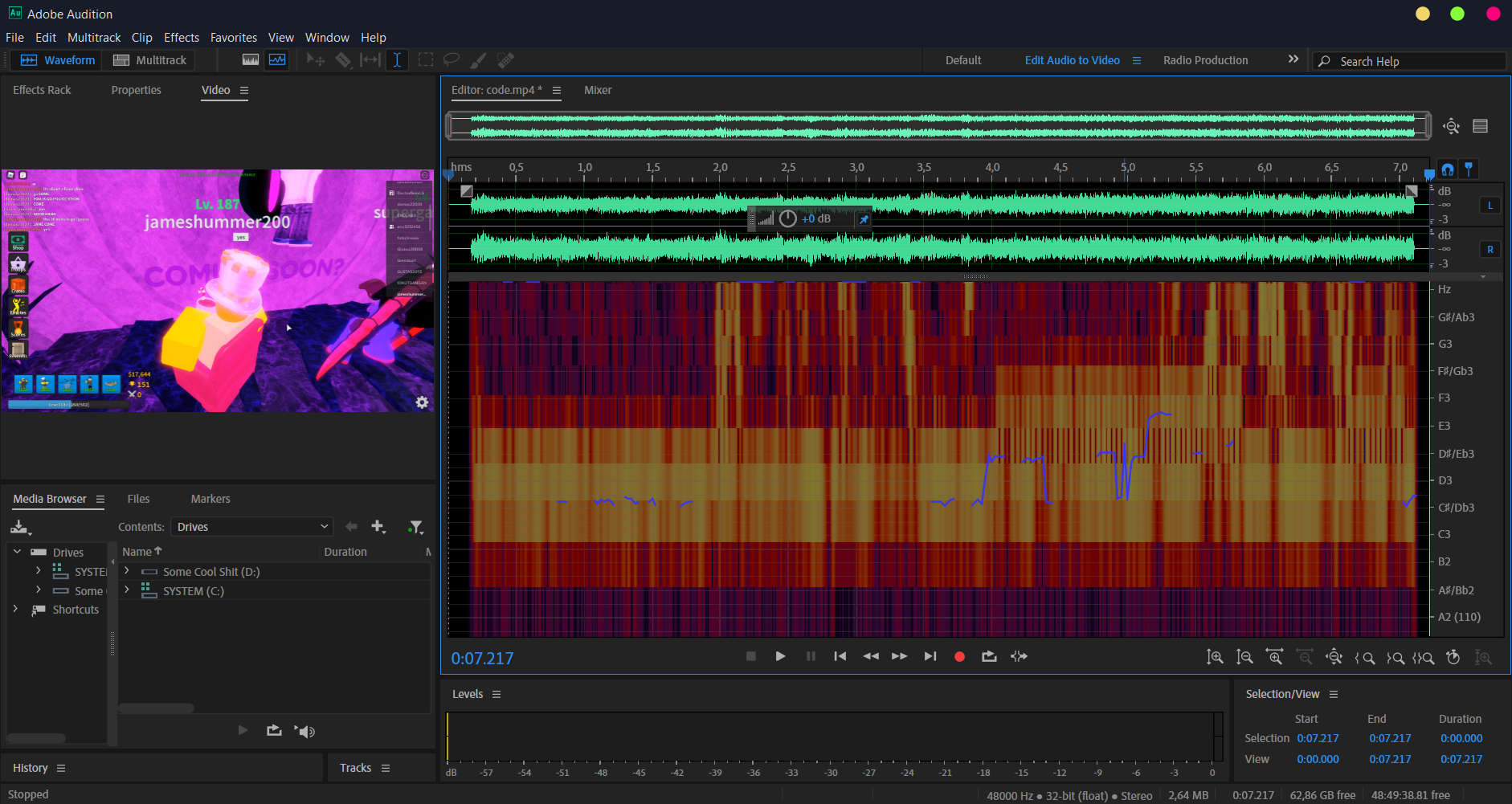Click the Zoom In amplitude icon

[x=1215, y=657]
